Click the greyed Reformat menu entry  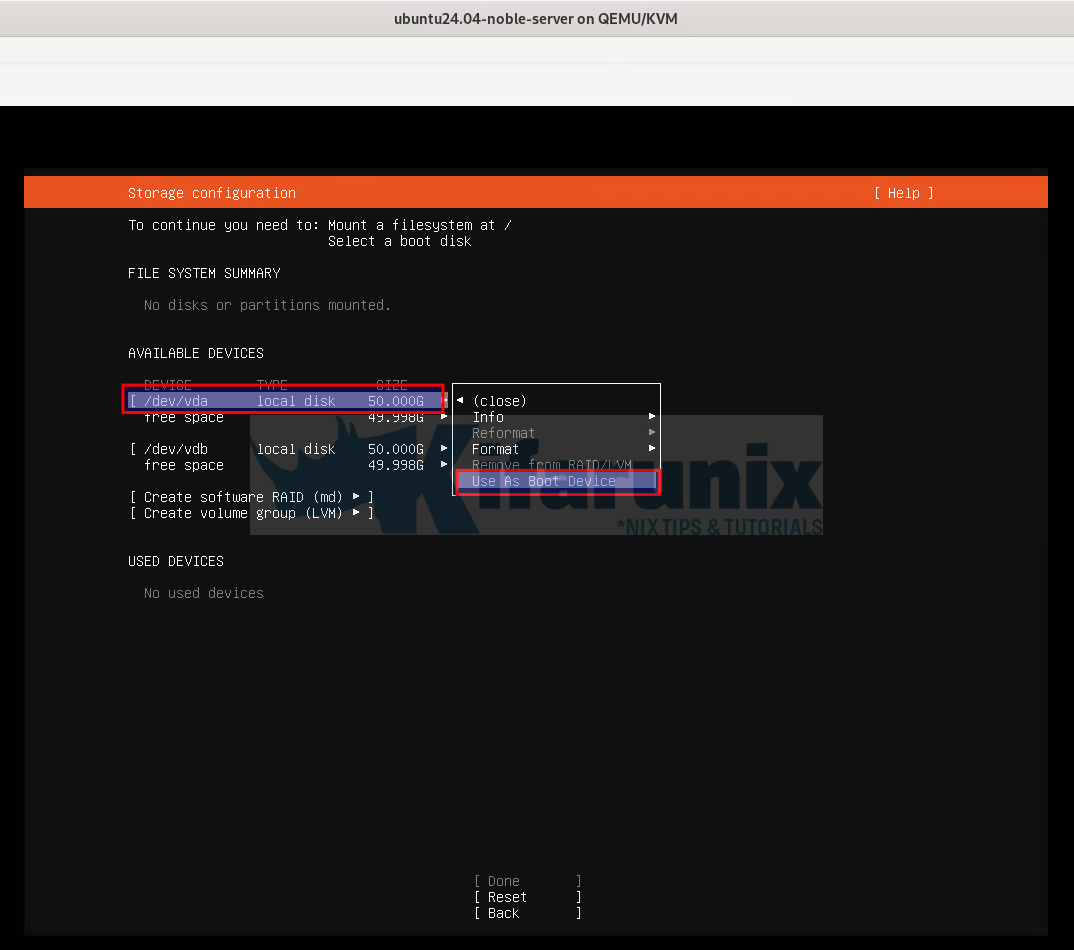pyautogui.click(x=503, y=433)
